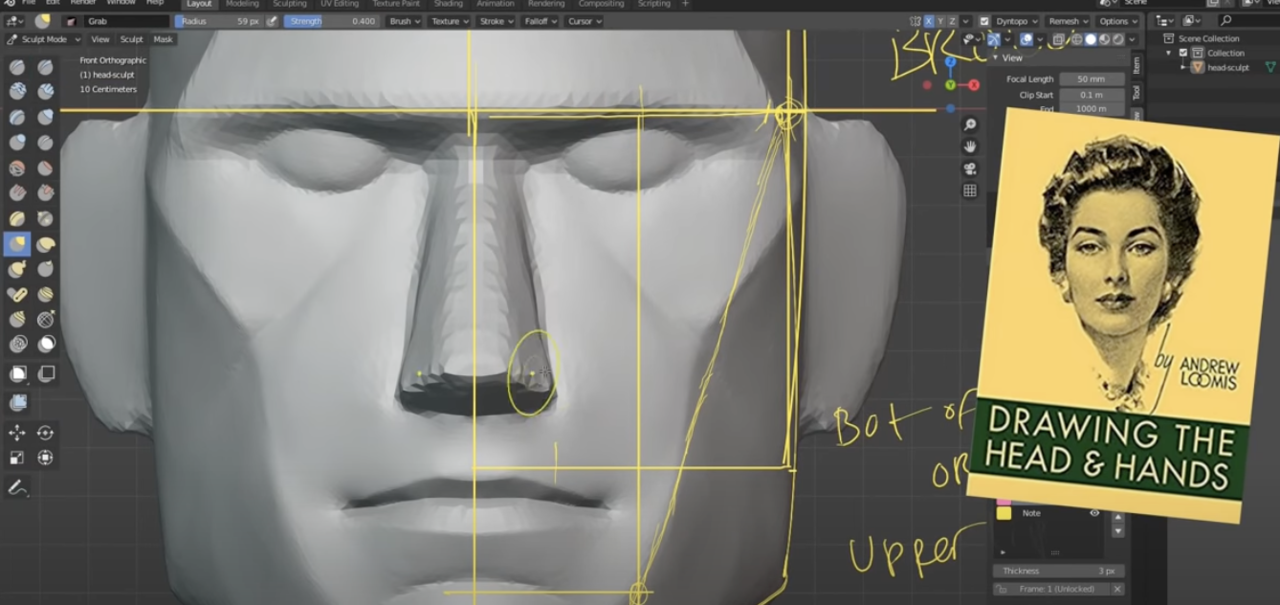Click the viewport zoom magnifier icon

(x=969, y=125)
